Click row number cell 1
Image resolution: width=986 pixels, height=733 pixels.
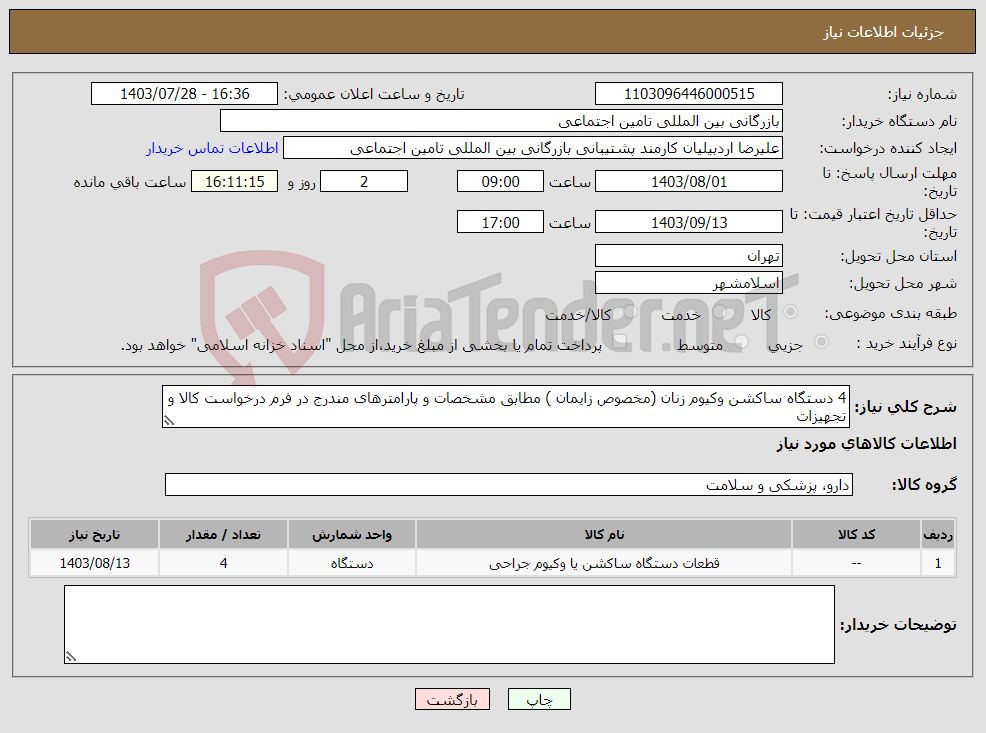pos(938,563)
